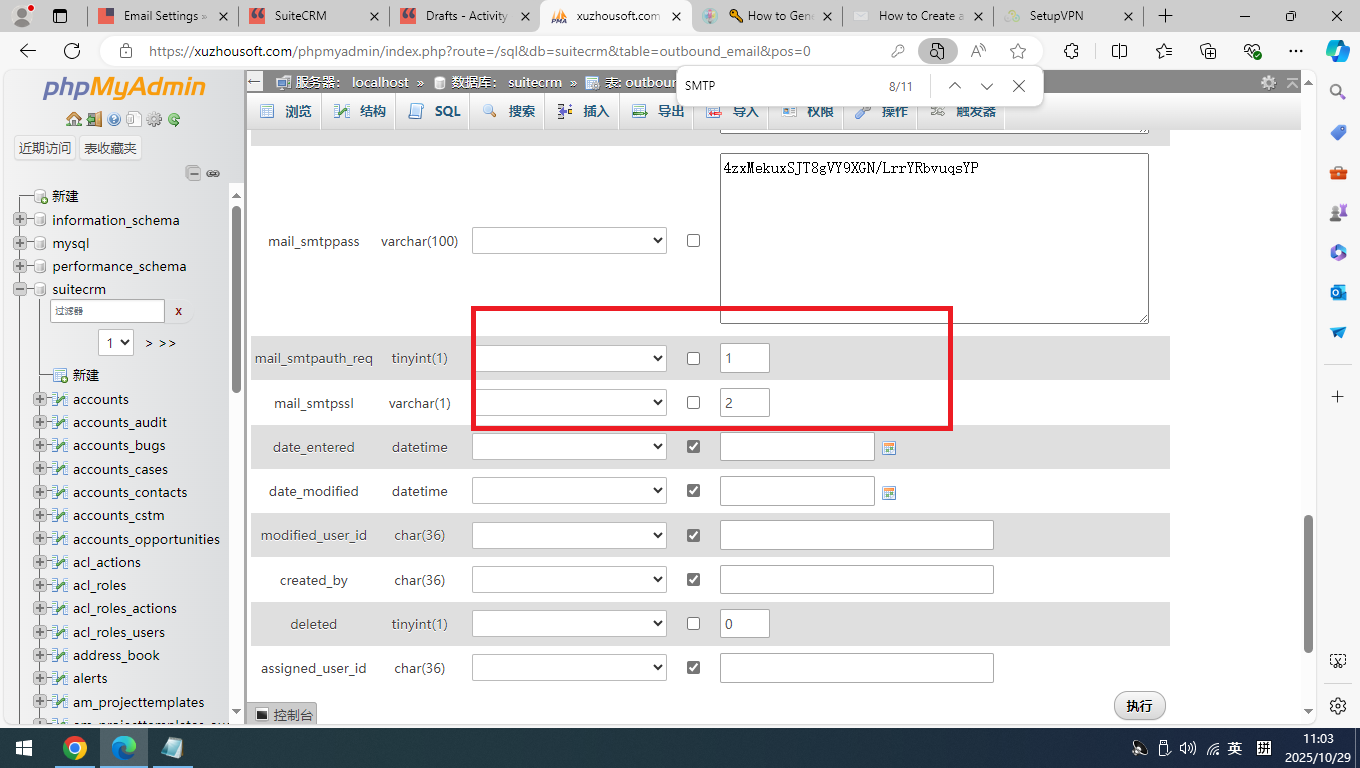Go to next SMTP find result

pos(987,86)
